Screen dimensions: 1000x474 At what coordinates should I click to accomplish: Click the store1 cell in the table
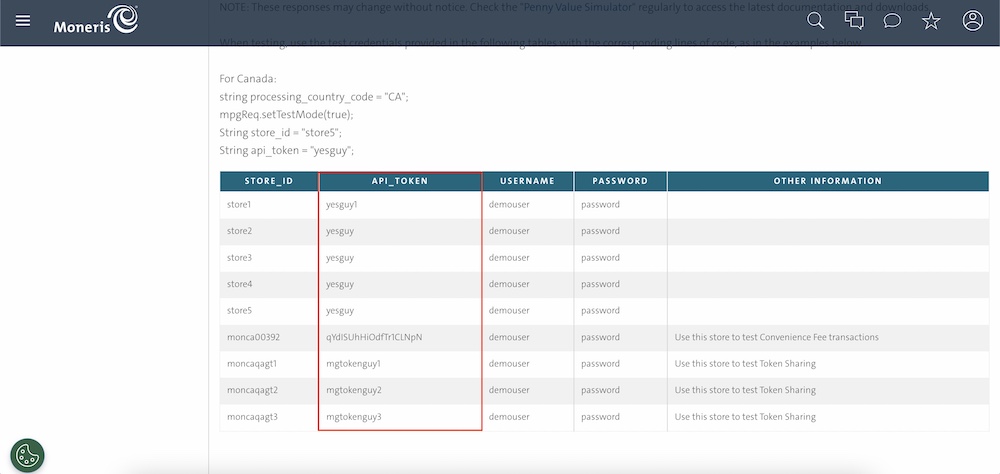click(x=239, y=205)
